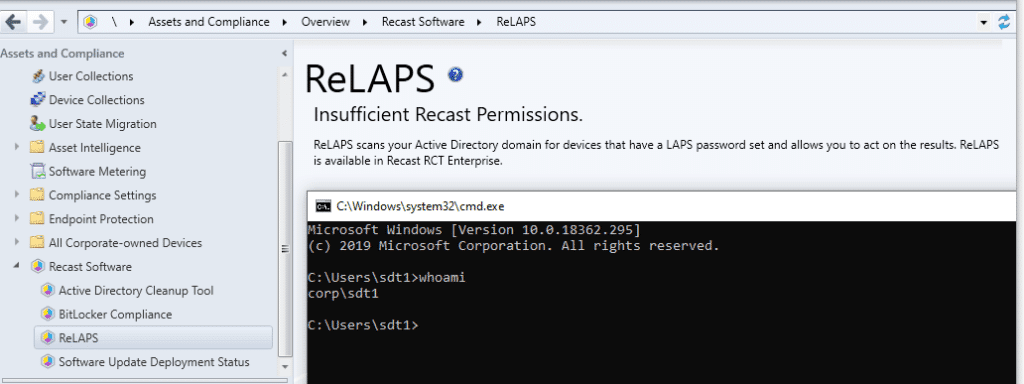
Task: Click the Recast Software node icon
Action: coord(38,266)
